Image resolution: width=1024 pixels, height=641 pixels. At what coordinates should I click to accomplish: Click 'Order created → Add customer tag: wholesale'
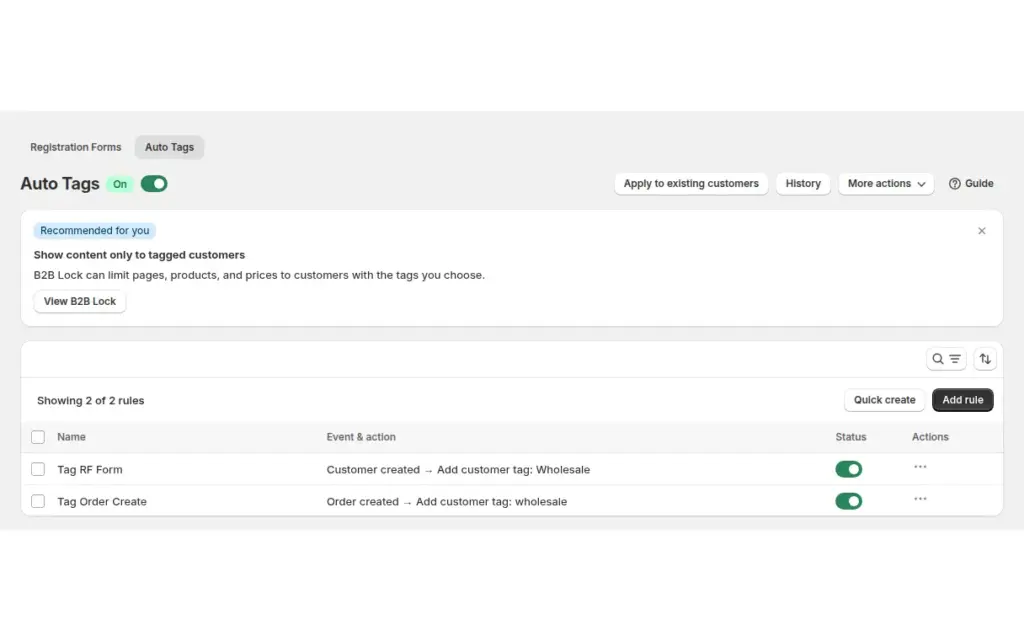coord(447,501)
